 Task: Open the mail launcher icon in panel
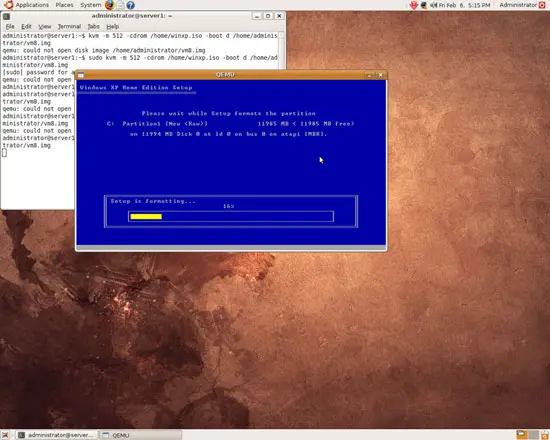(x=120, y=5)
